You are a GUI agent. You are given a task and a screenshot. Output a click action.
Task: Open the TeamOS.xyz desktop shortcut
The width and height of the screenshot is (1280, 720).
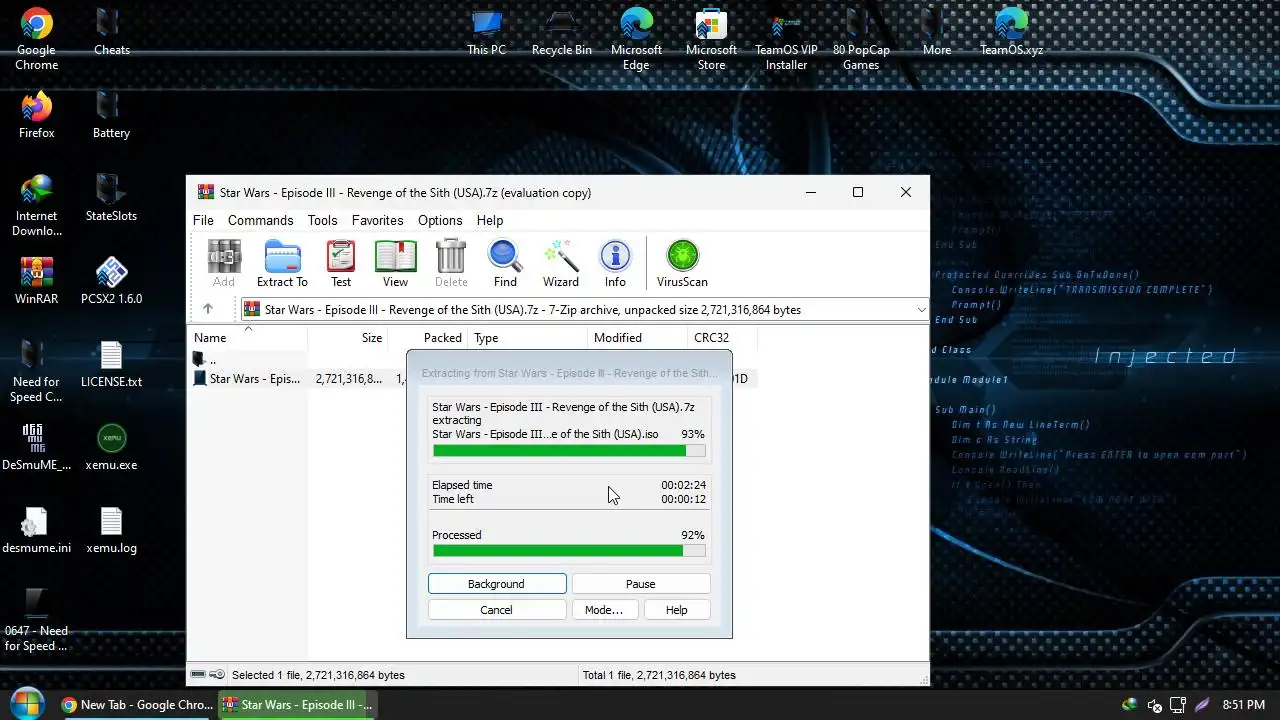[x=1011, y=32]
